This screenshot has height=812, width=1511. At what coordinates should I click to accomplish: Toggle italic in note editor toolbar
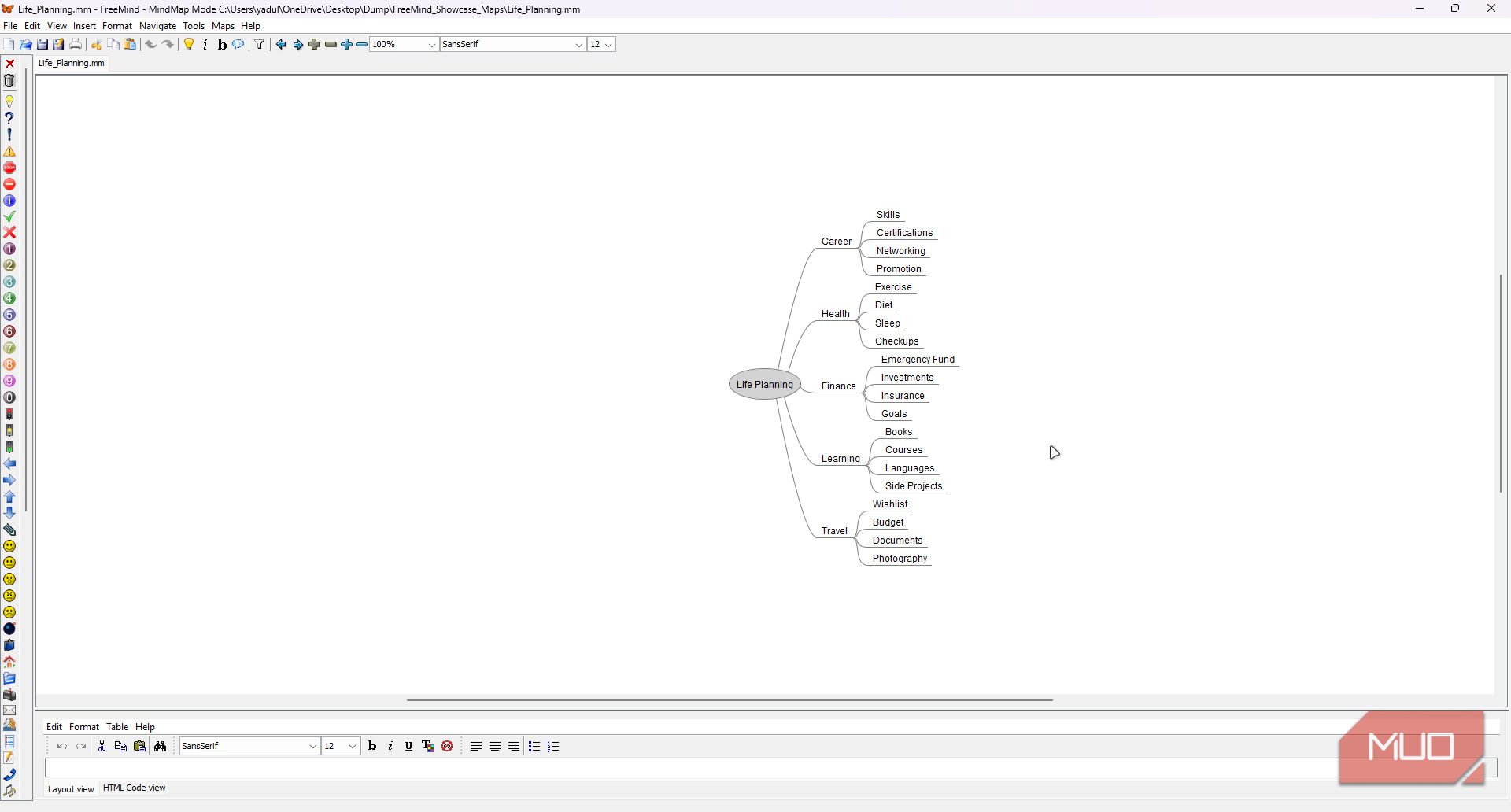pos(390,747)
